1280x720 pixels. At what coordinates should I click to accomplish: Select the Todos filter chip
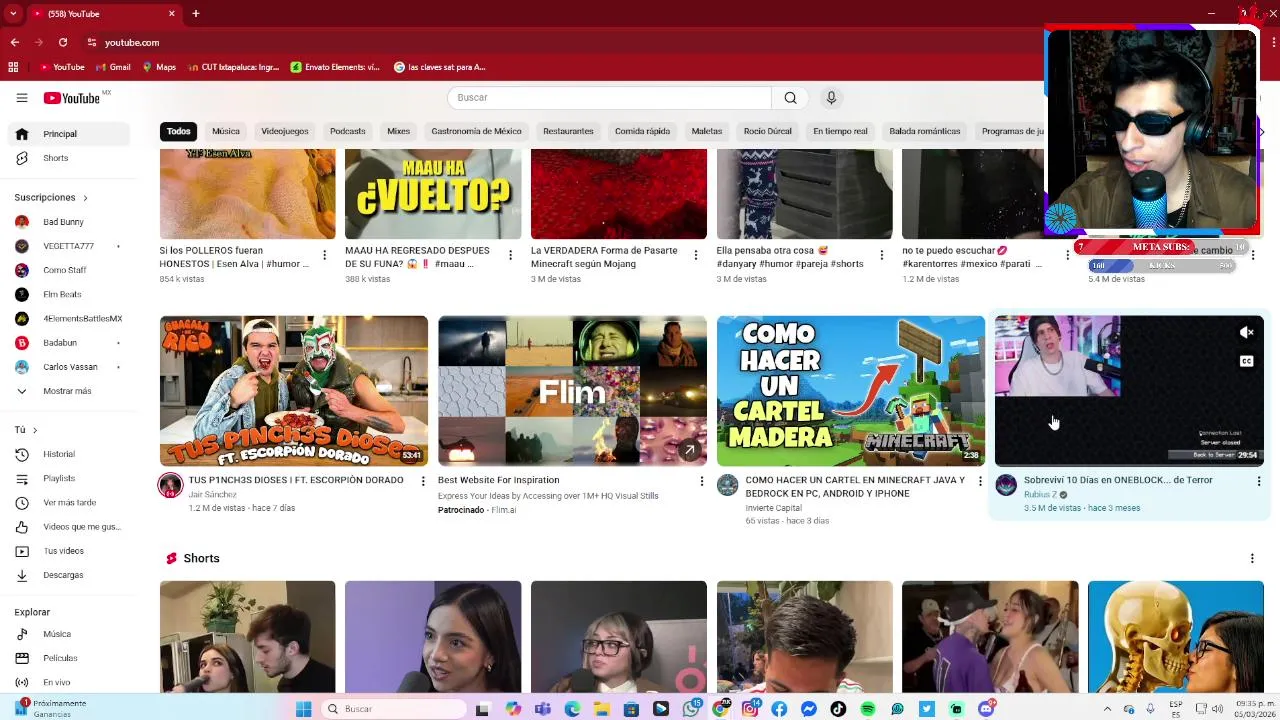[x=178, y=131]
